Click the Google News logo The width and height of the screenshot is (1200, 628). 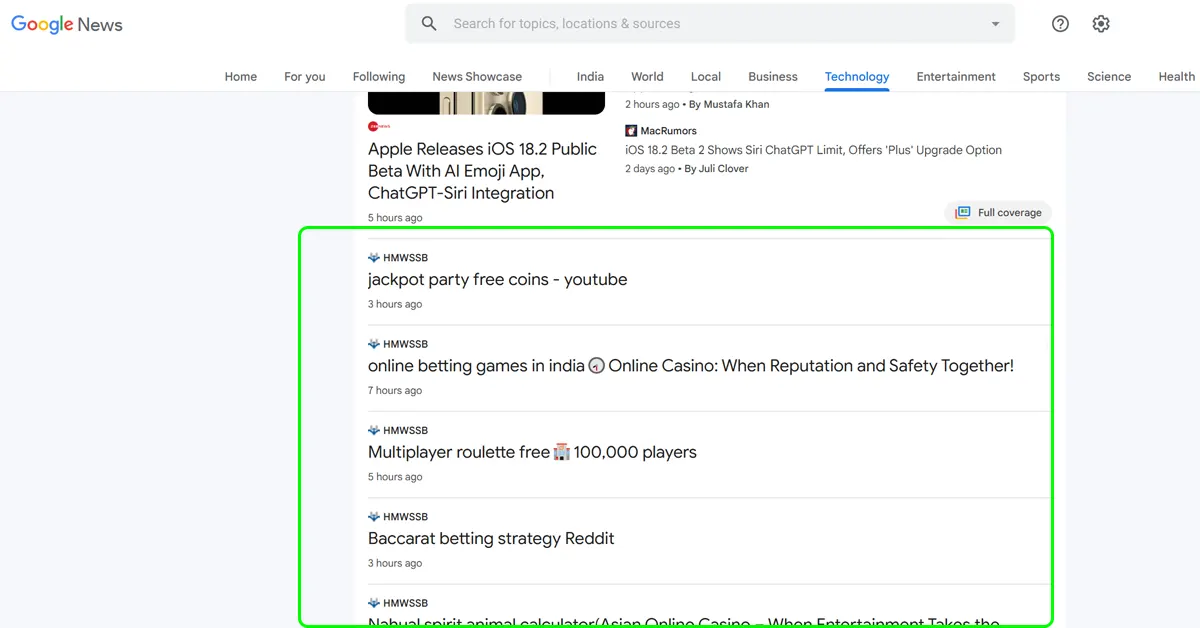(x=67, y=24)
